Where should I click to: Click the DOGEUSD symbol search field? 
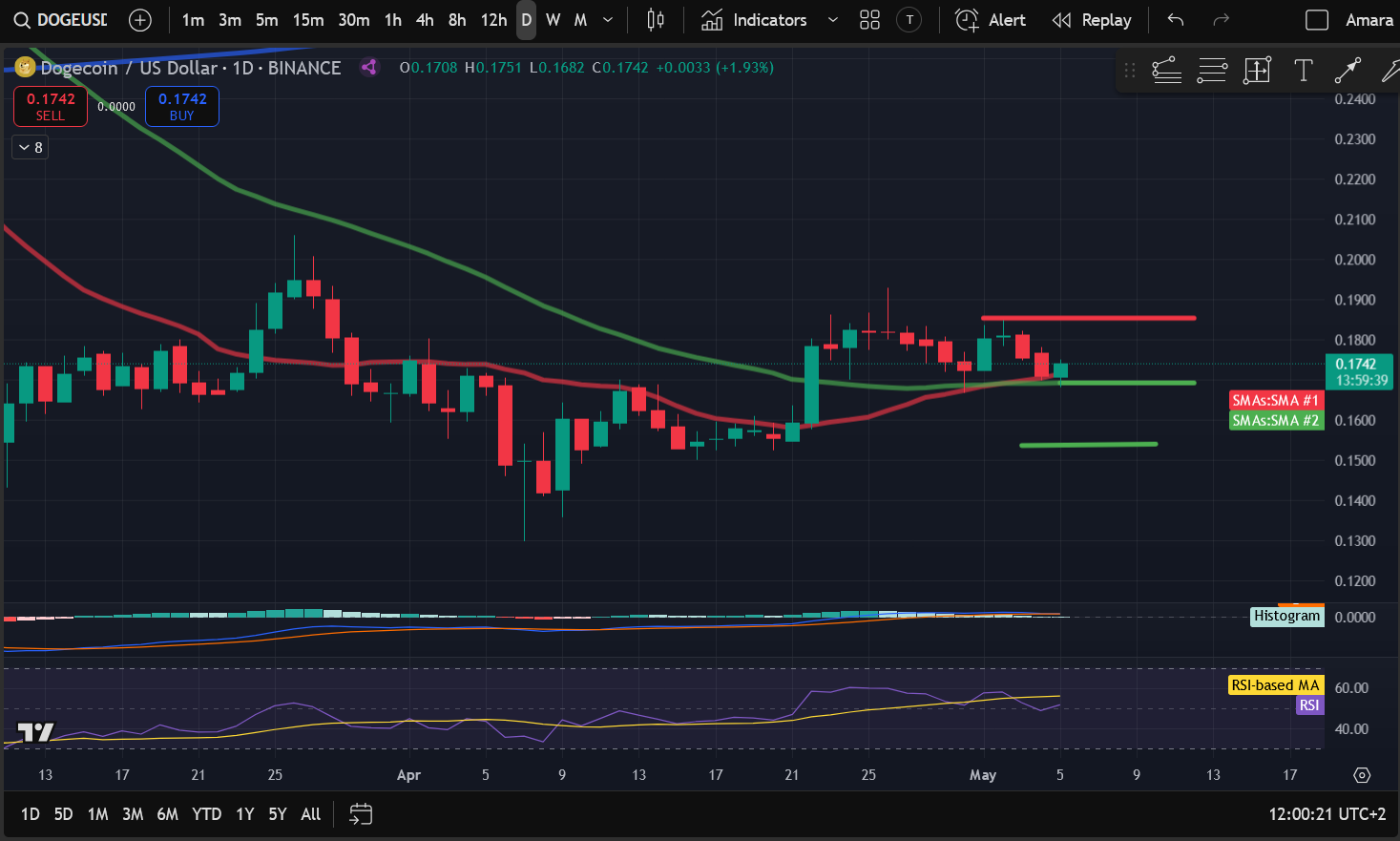[62, 20]
